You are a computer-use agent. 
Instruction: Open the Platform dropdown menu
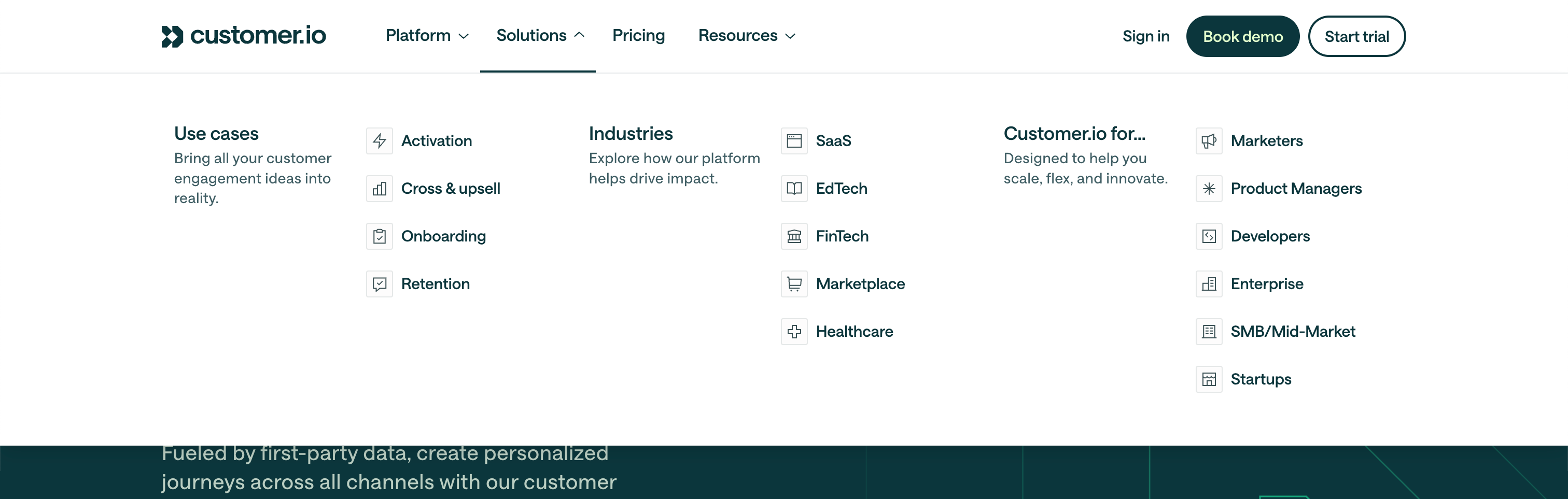coord(426,36)
